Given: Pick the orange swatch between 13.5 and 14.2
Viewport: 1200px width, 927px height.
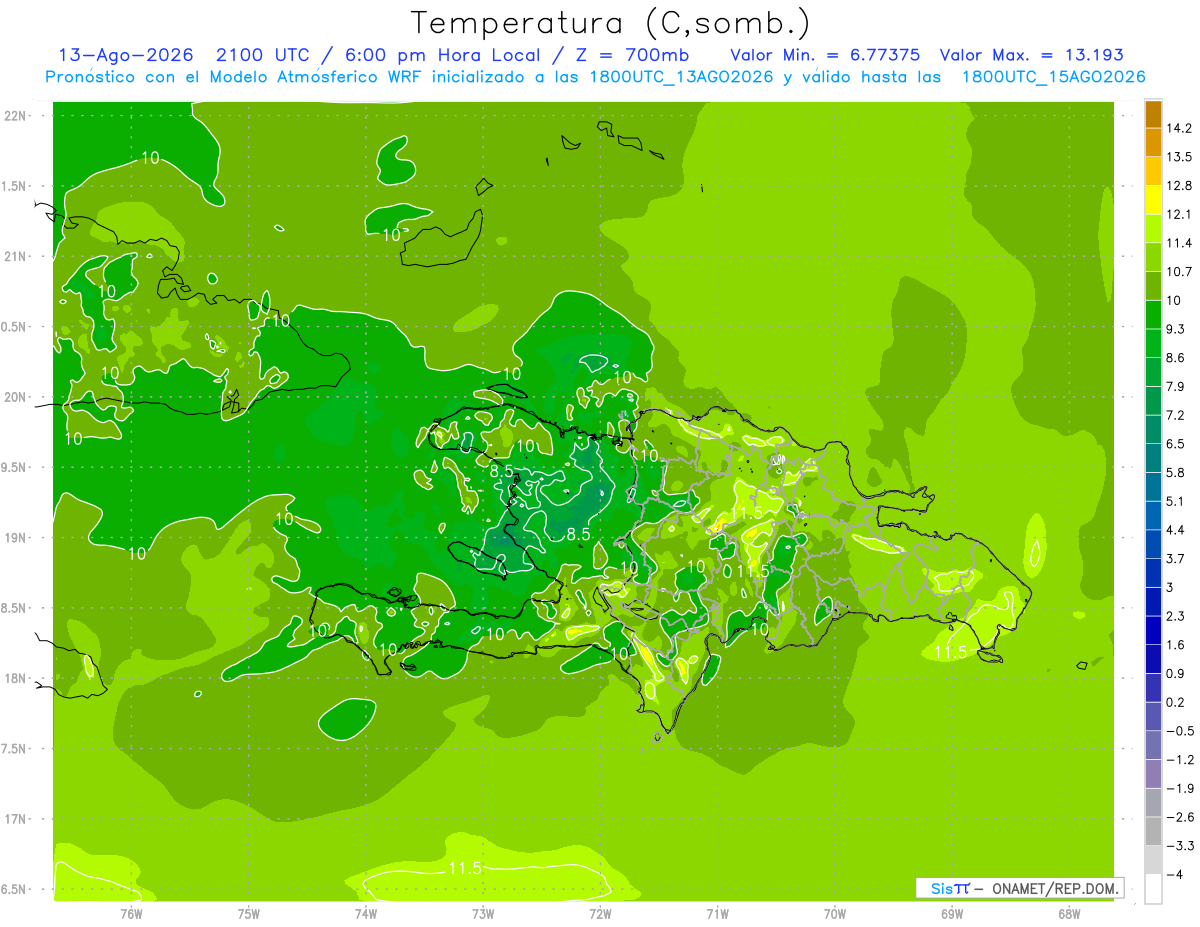Looking at the screenshot, I should (1153, 143).
